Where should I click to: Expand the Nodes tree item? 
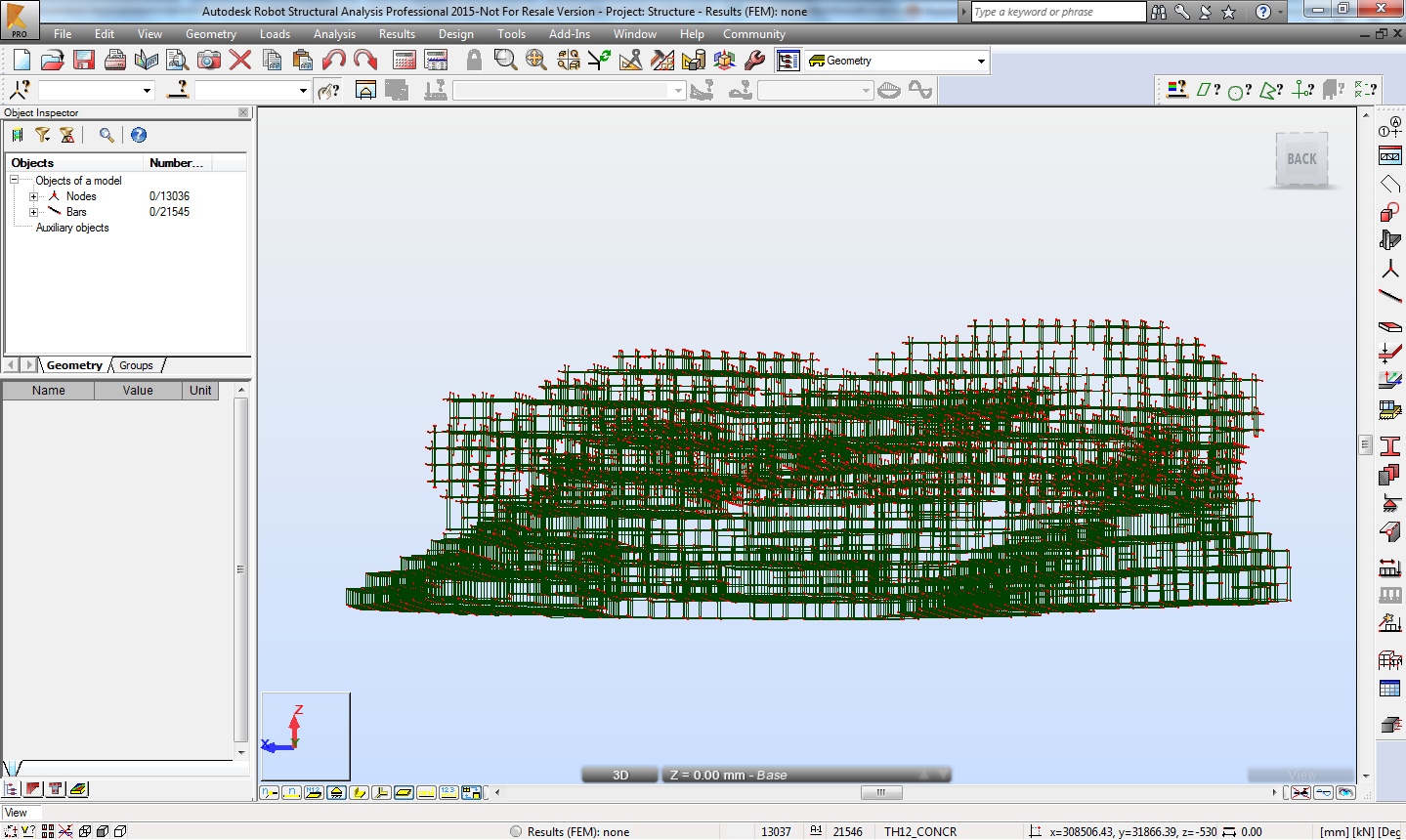[x=33, y=196]
